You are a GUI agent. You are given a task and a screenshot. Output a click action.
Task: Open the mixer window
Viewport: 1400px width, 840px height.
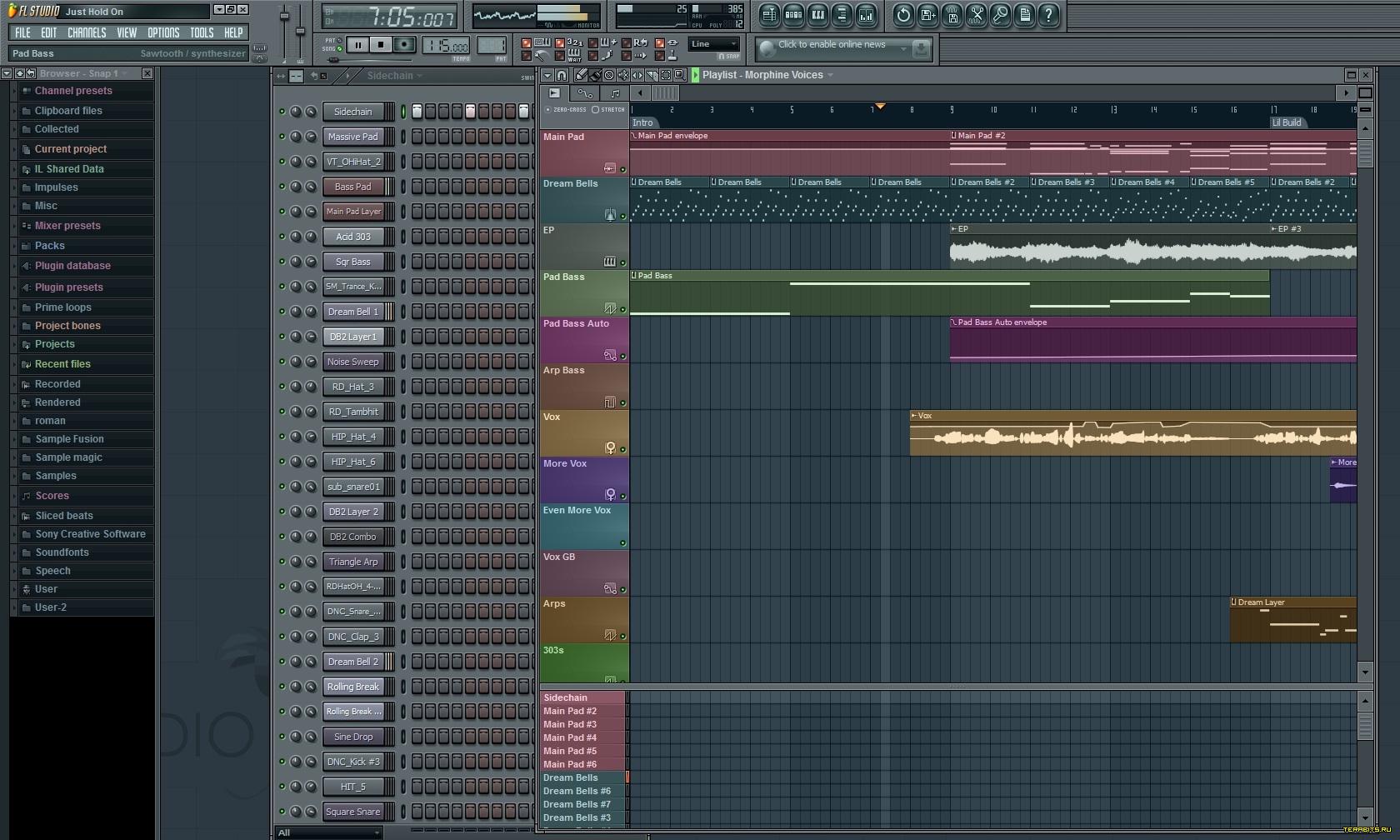tap(866, 14)
